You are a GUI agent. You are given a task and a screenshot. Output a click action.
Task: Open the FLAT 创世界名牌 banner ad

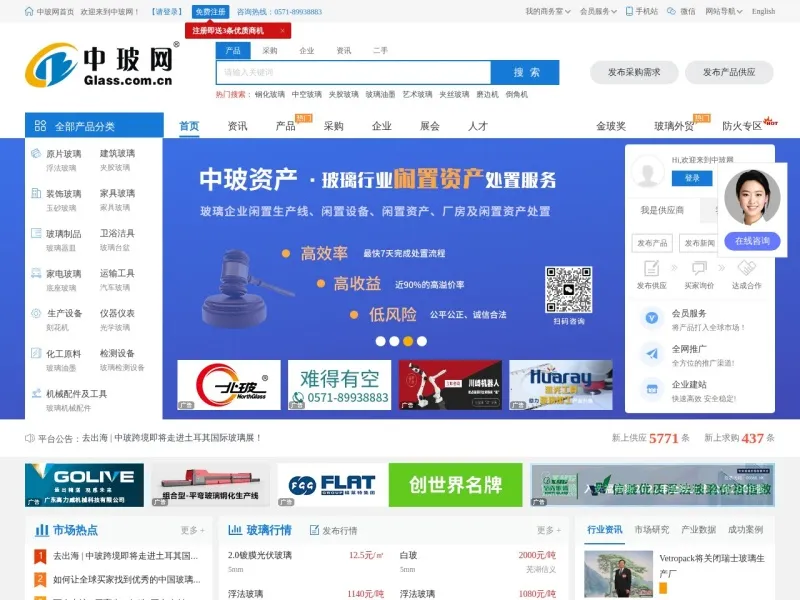click(x=399, y=485)
